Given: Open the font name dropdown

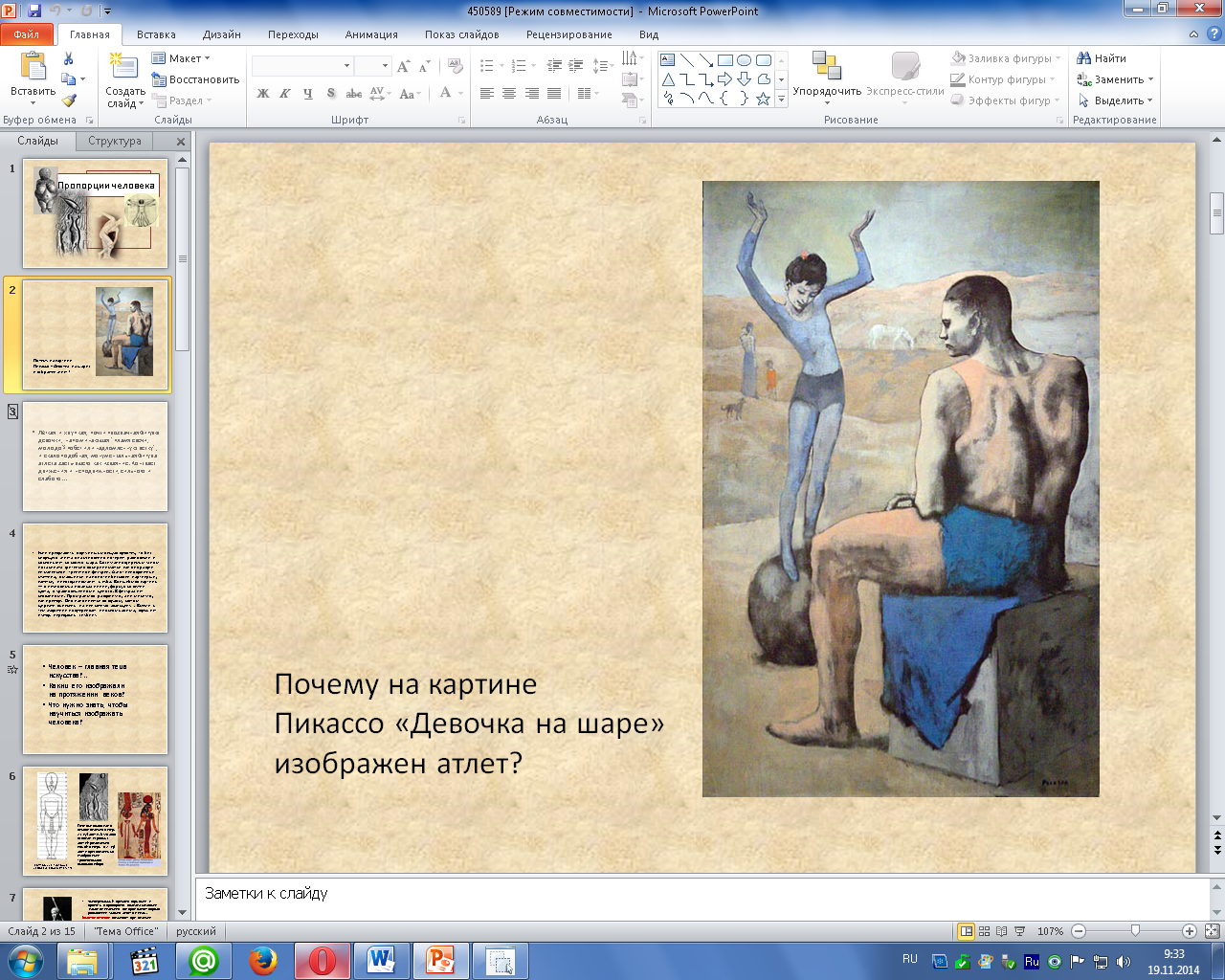Looking at the screenshot, I should [x=346, y=66].
